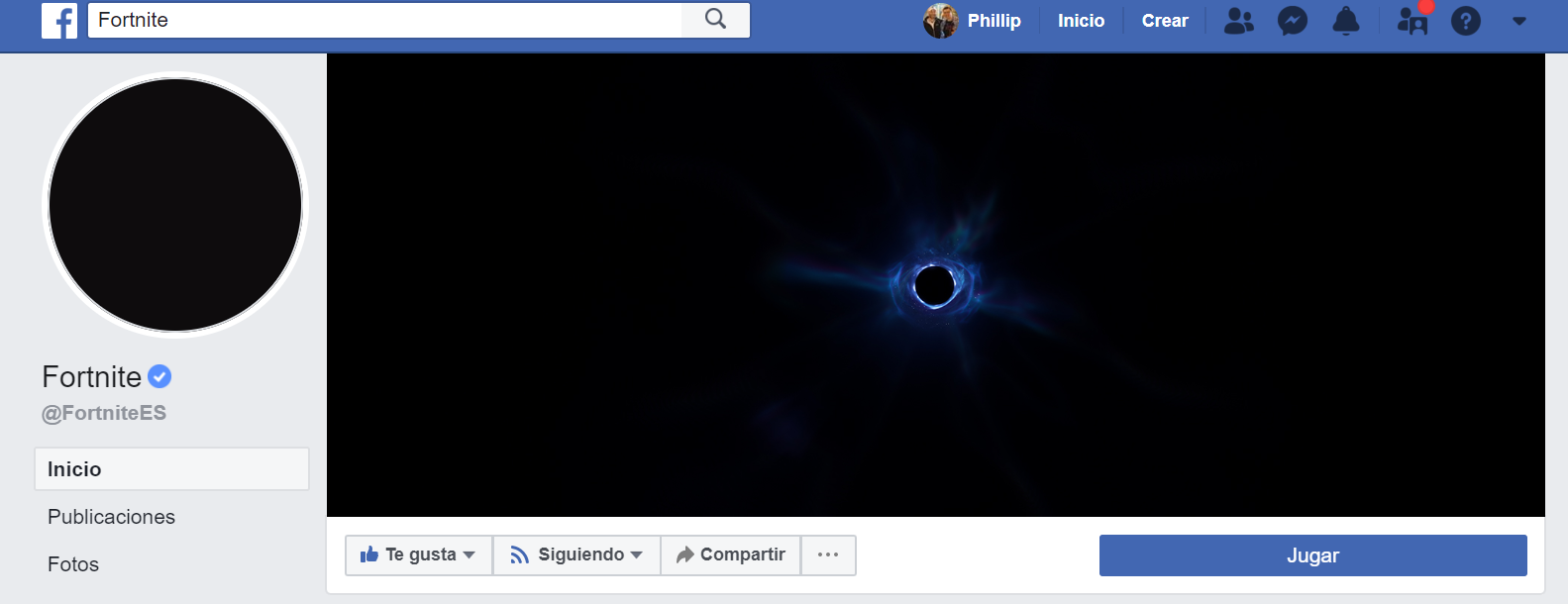Click the Fortnite search input field
This screenshot has height=604, width=1568.
(x=384, y=20)
